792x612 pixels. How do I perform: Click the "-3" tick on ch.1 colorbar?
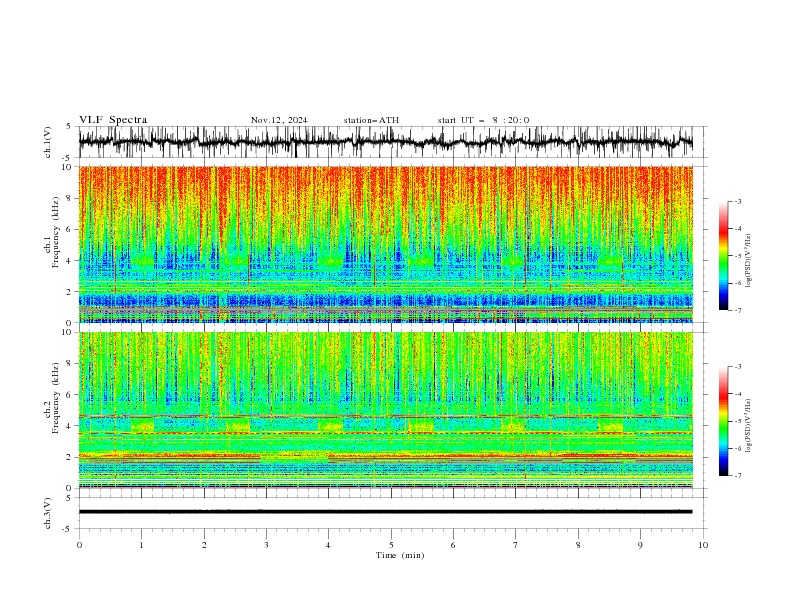(738, 202)
